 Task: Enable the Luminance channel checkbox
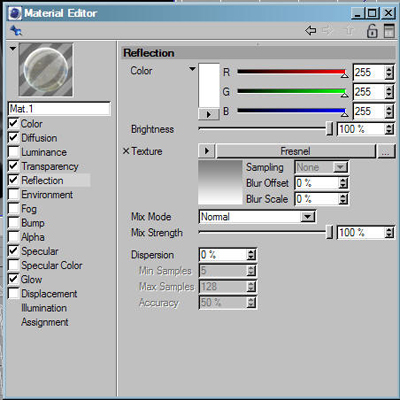[x=13, y=152]
